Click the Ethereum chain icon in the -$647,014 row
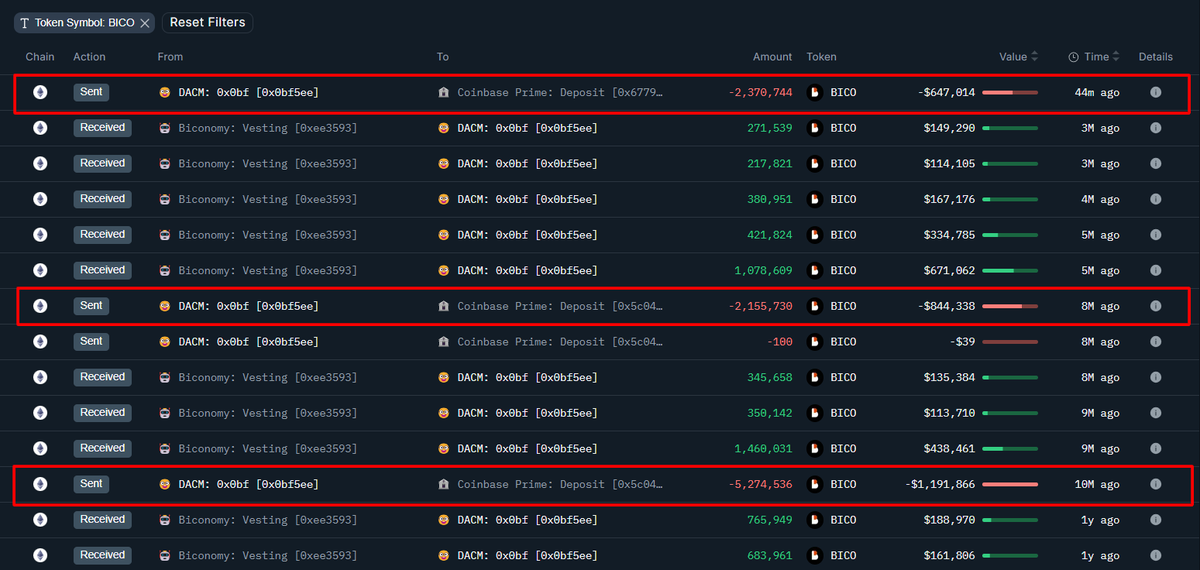This screenshot has height=570, width=1200. tap(40, 92)
